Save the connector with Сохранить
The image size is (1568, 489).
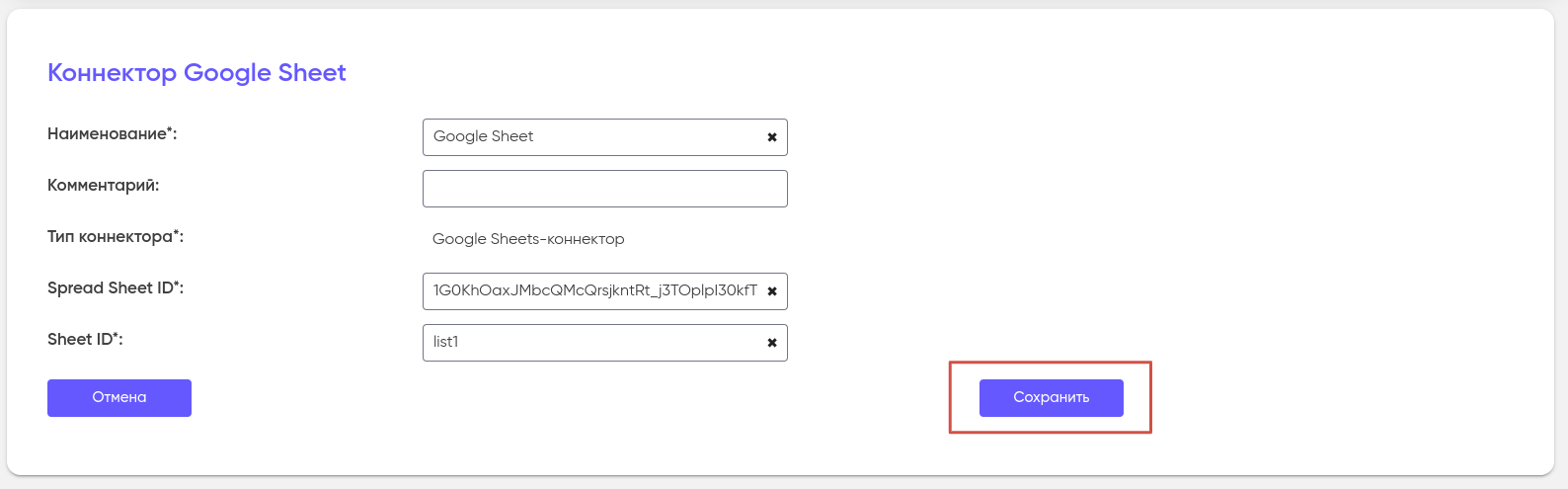pos(1051,397)
